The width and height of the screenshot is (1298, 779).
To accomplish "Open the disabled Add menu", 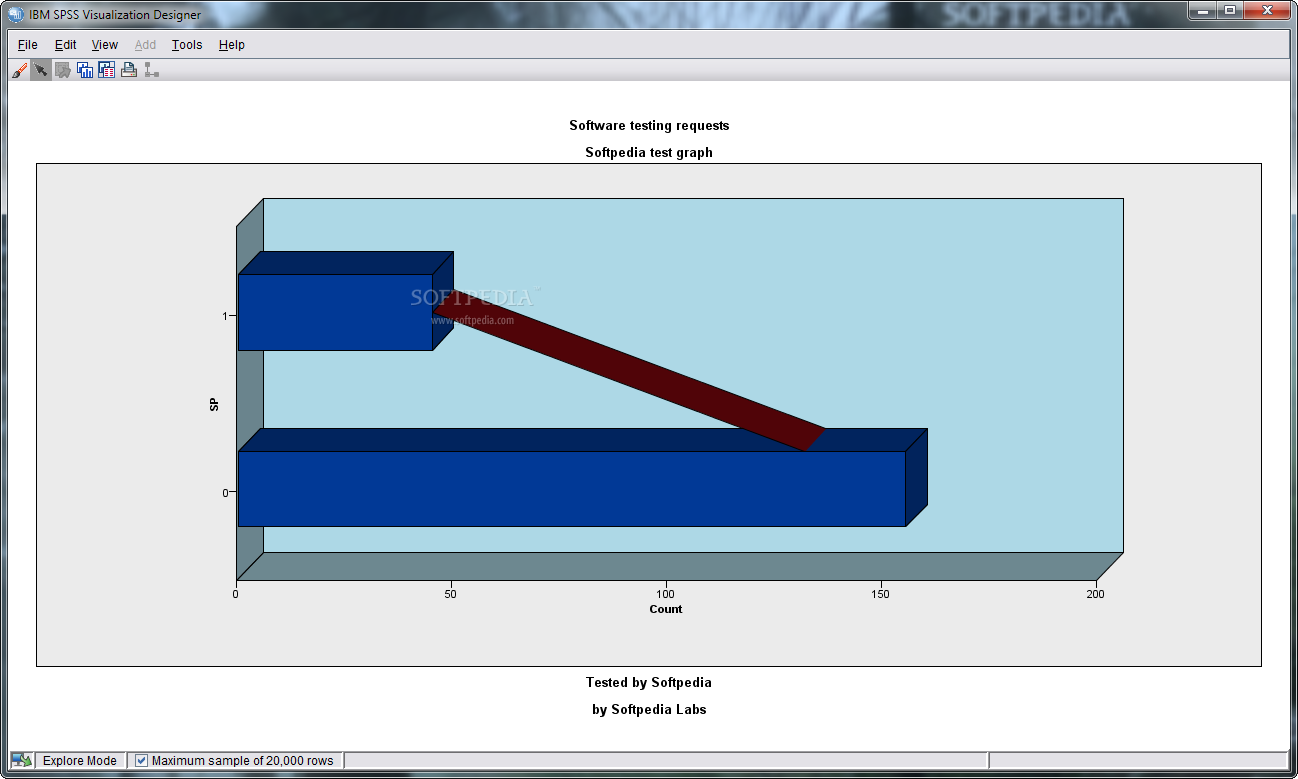I will click(145, 45).
